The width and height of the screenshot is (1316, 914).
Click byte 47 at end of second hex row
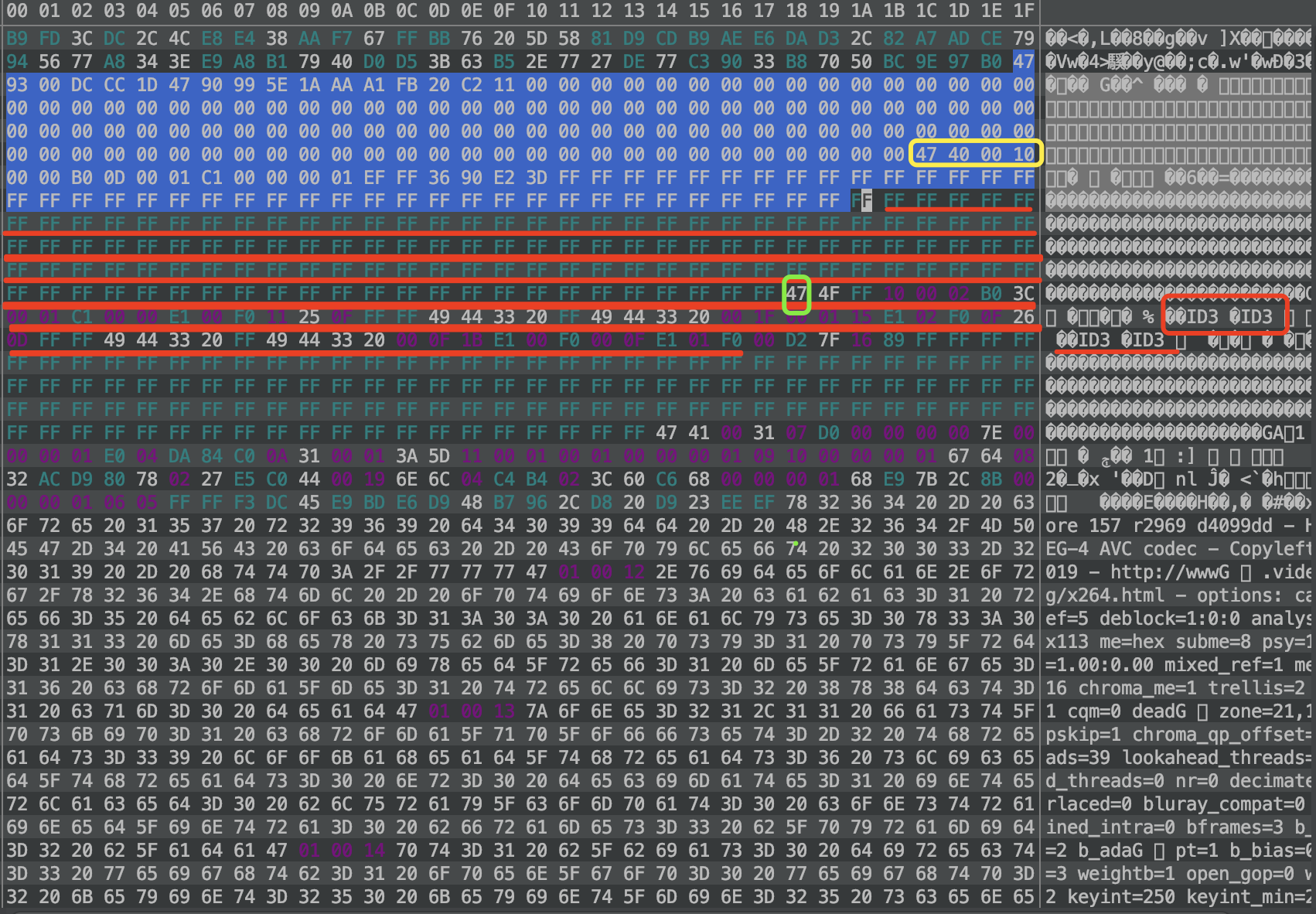tap(1024, 62)
